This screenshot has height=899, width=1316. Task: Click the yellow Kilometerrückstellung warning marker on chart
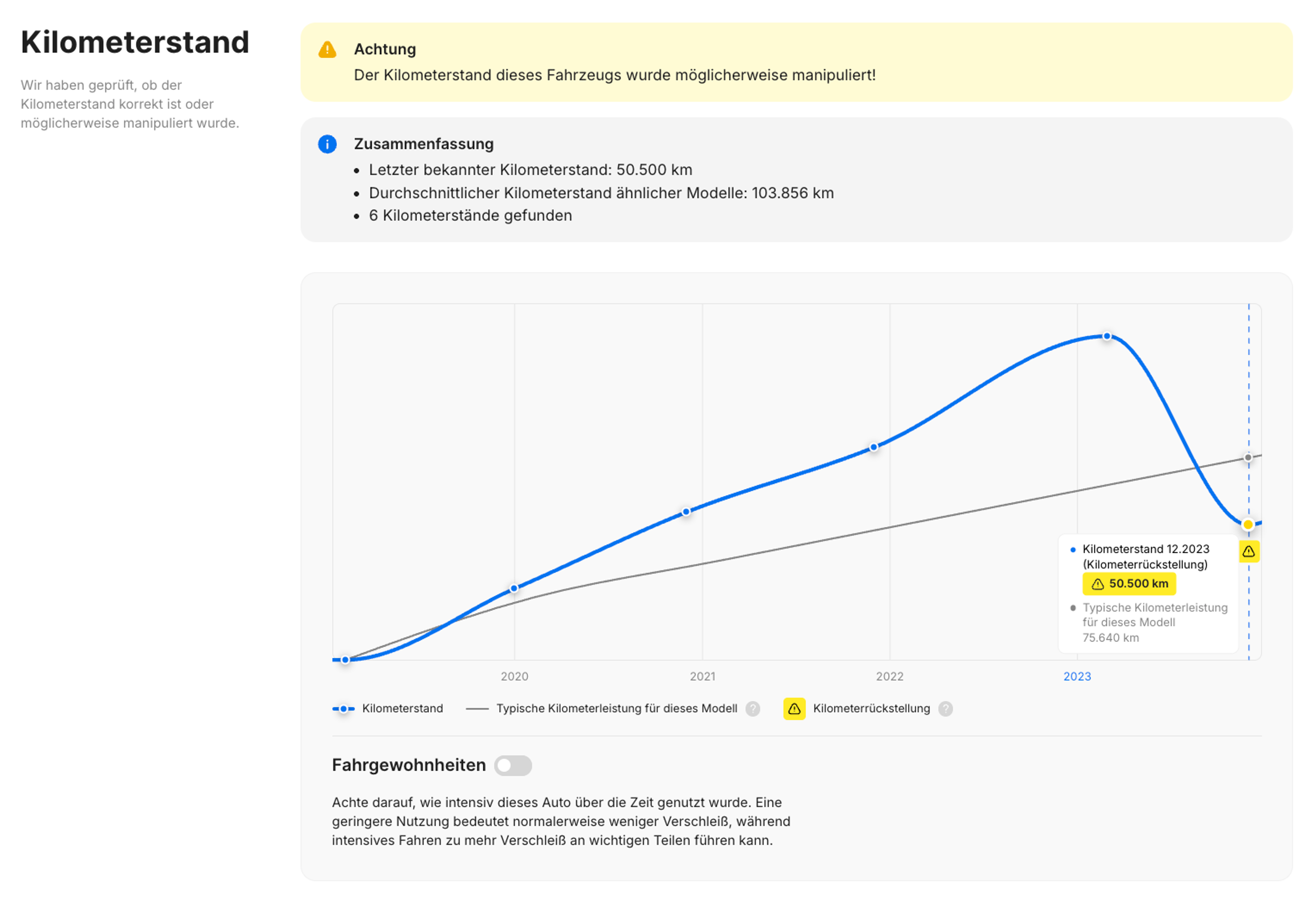(1248, 552)
